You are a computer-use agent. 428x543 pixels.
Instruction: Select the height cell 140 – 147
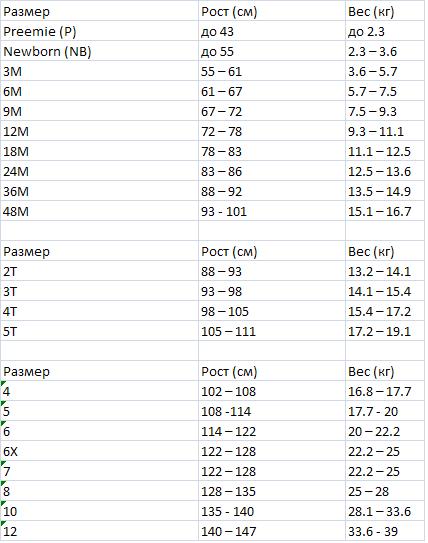click(x=272, y=531)
